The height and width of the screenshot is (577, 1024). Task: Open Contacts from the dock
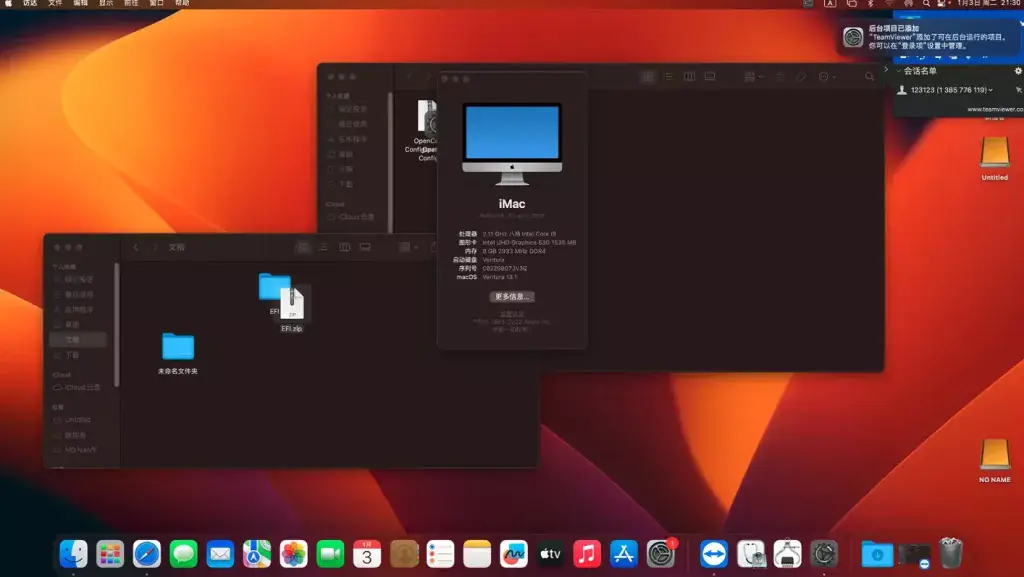[404, 554]
